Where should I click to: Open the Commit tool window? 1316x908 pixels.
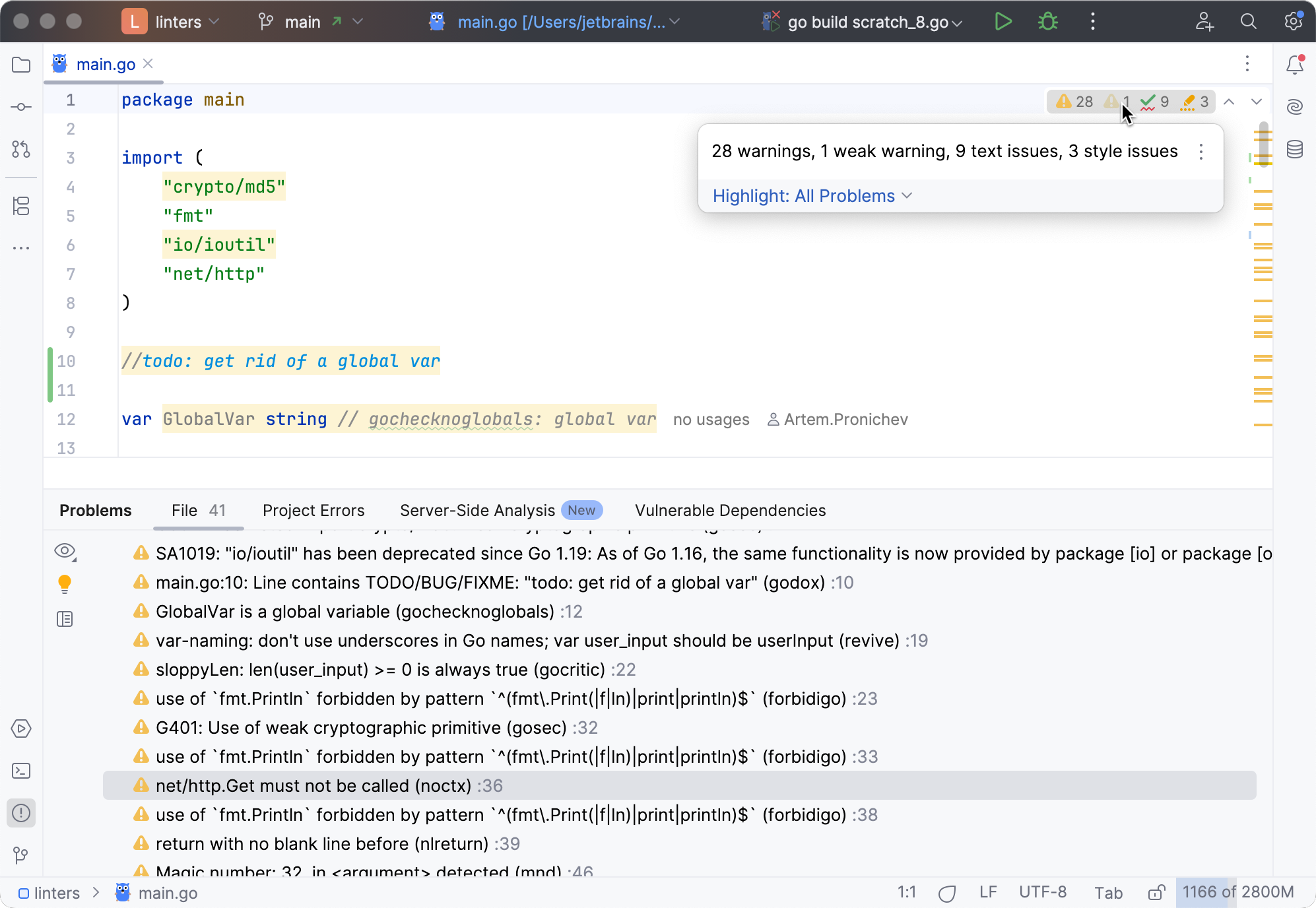pos(21,106)
